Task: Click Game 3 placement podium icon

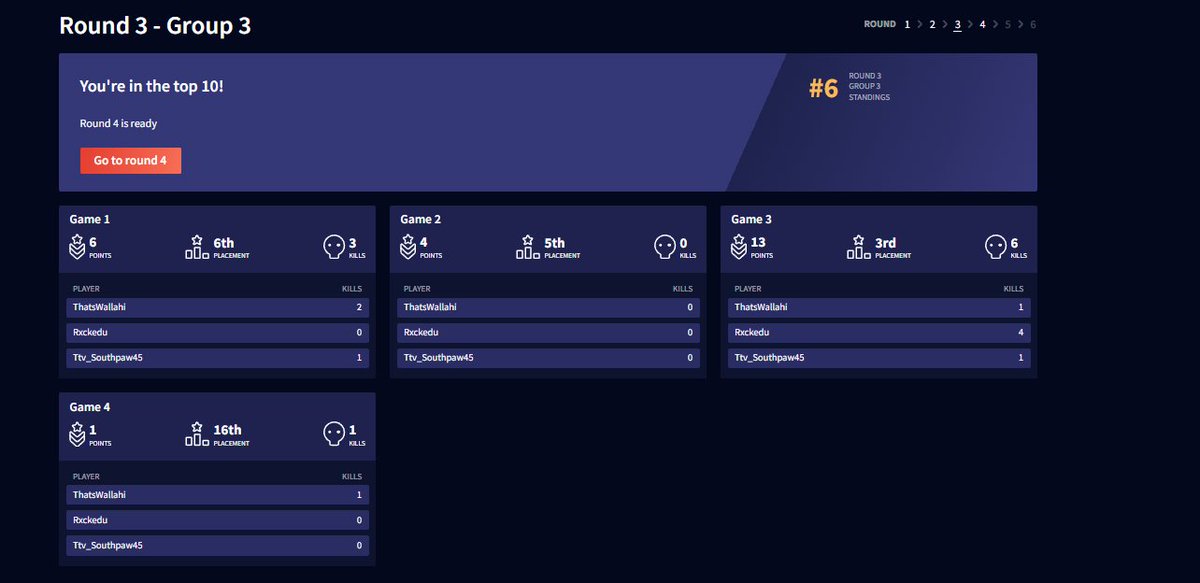Action: point(859,247)
